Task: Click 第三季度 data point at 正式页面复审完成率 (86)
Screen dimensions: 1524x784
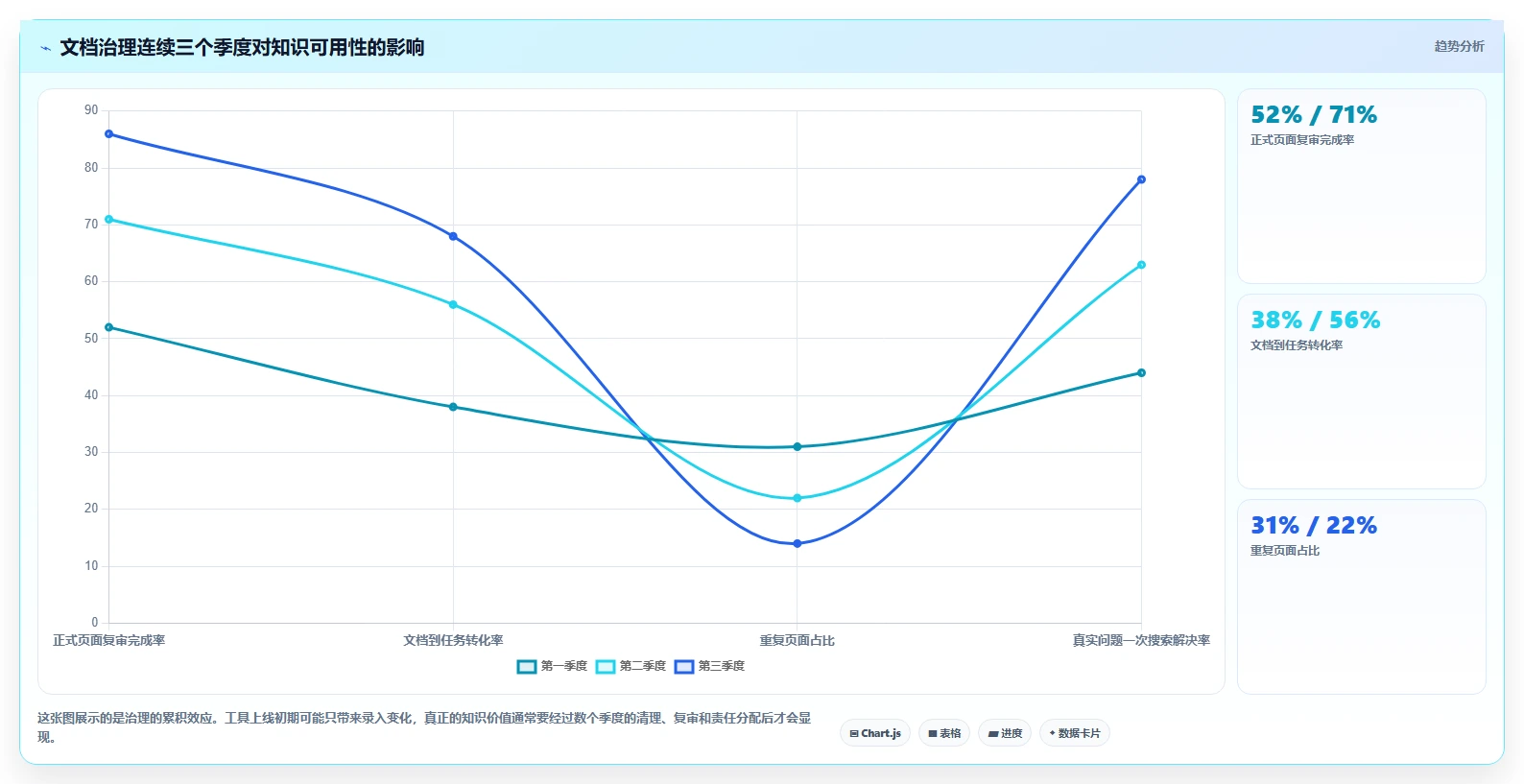Action: (x=108, y=134)
